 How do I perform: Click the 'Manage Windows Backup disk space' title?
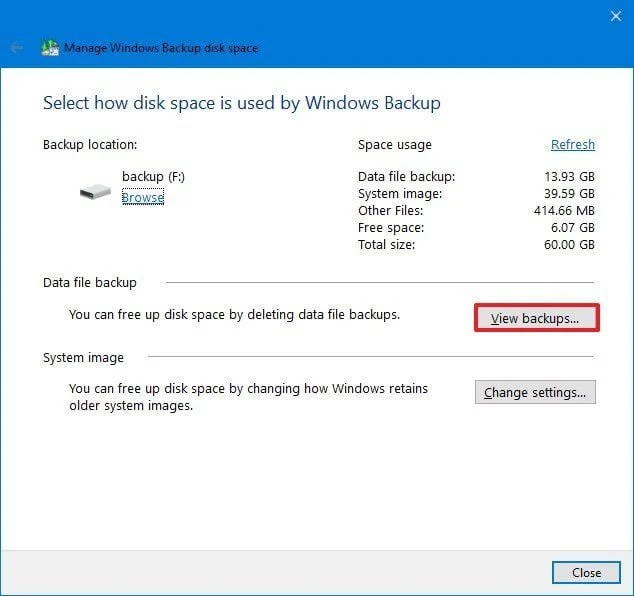pos(161,47)
